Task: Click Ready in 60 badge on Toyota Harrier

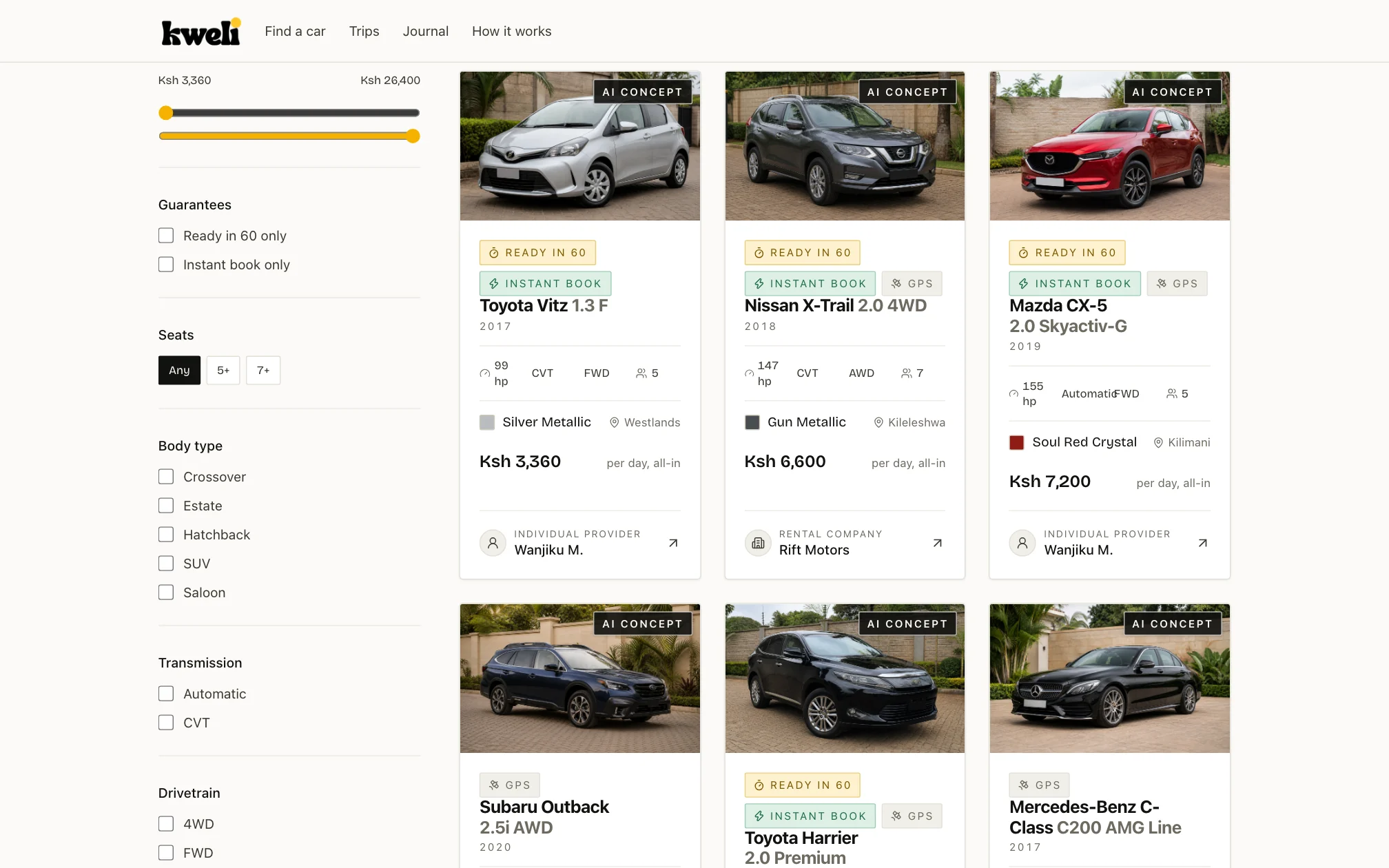Action: pos(803,785)
